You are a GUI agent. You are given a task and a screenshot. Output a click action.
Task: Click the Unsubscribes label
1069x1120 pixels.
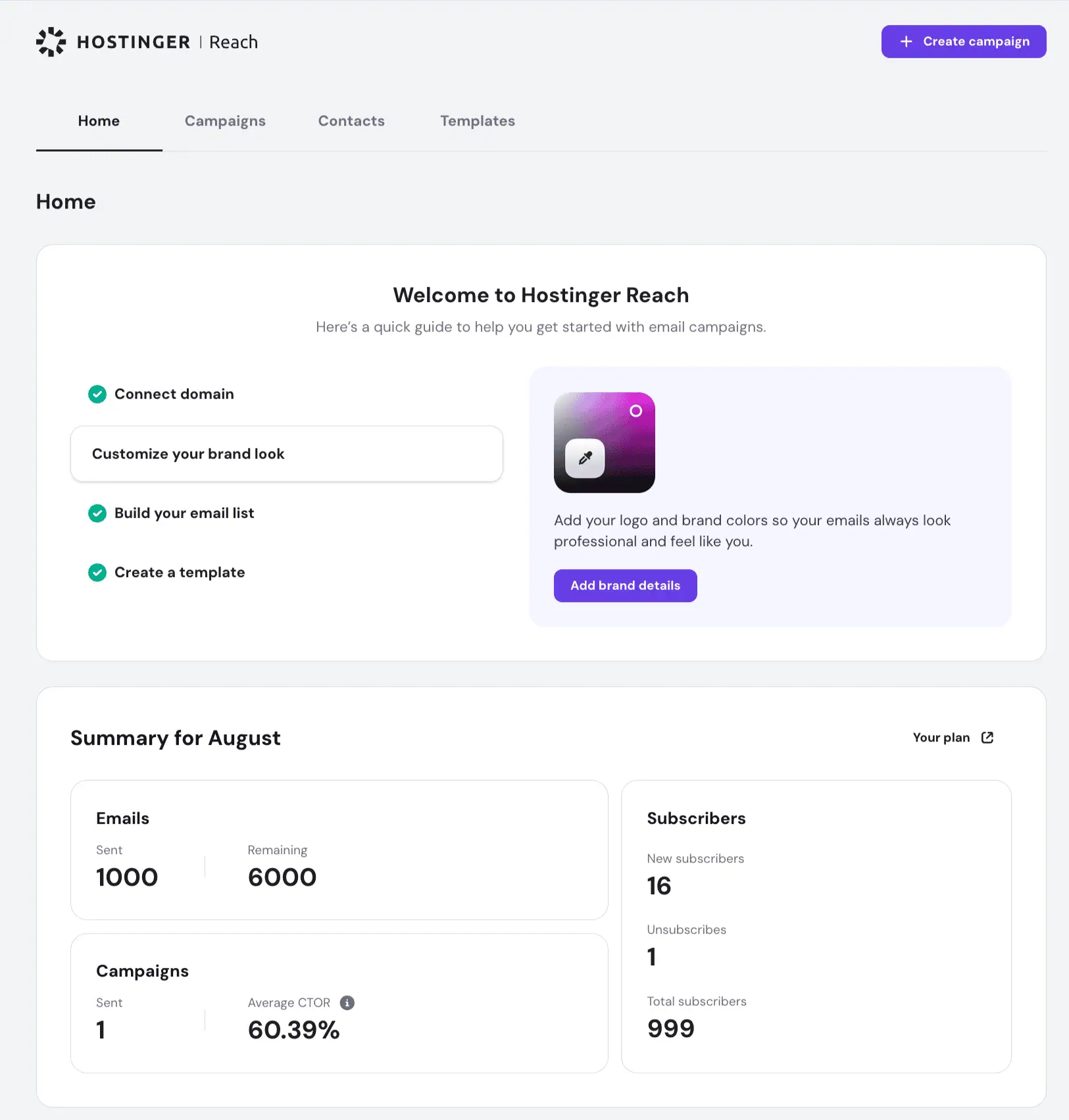pyautogui.click(x=686, y=930)
